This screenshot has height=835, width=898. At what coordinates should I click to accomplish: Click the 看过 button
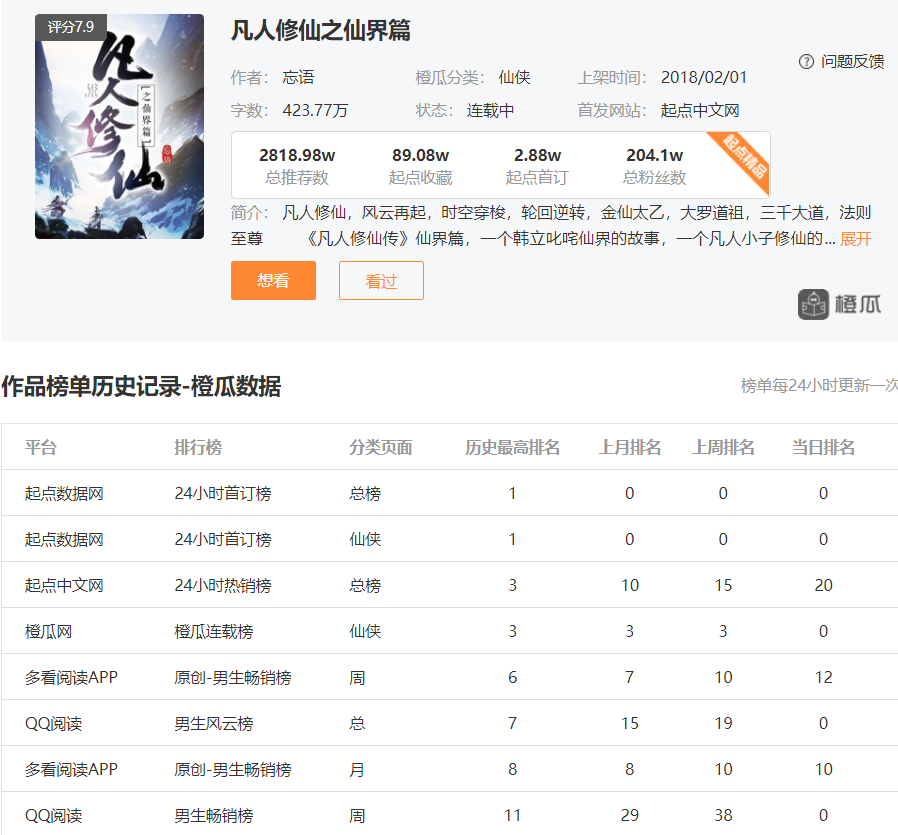tap(381, 281)
